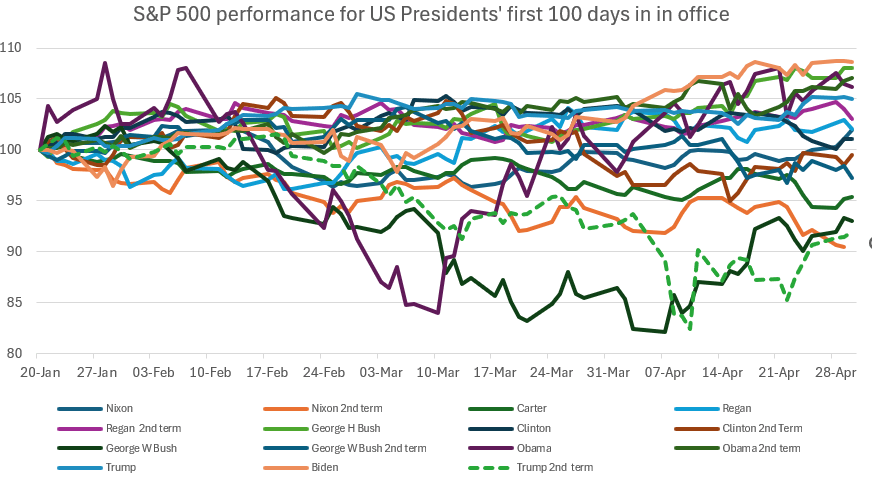Viewport: 872px width, 491px height.
Task: Click the 80 label on the vertical axis
Action: point(23,353)
